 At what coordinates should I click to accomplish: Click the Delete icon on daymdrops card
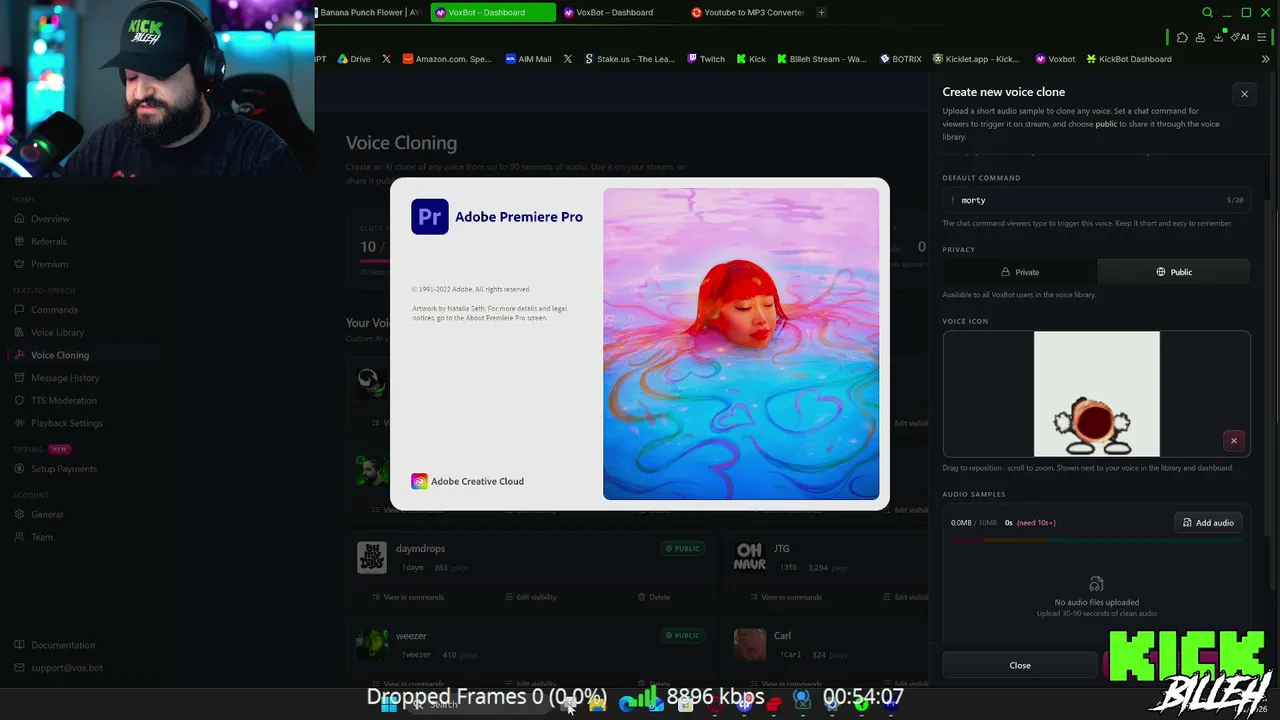642,597
